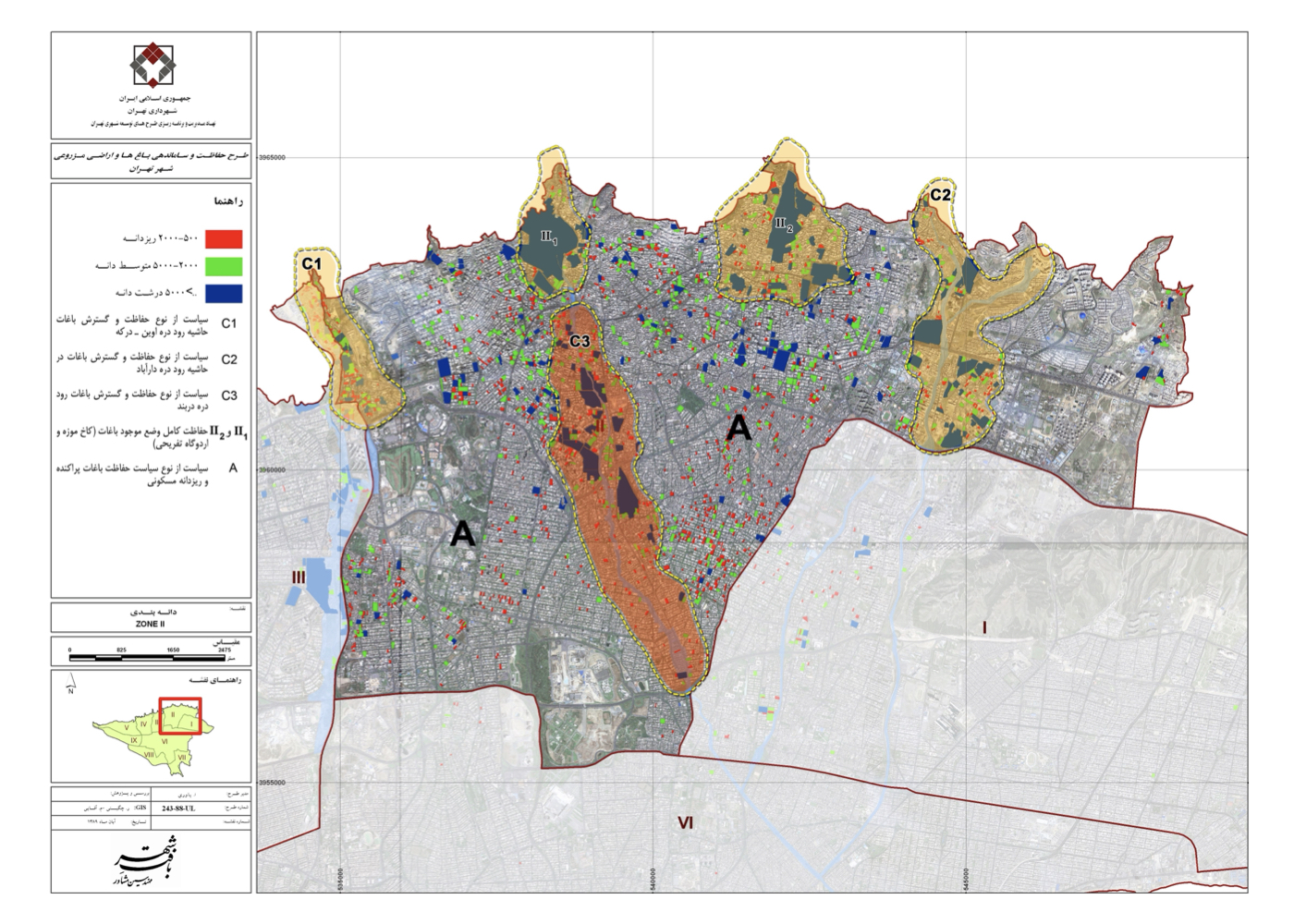Image resolution: width=1294 pixels, height=924 pixels.
Task: Click the II1 garden area label
Action: click(549, 237)
